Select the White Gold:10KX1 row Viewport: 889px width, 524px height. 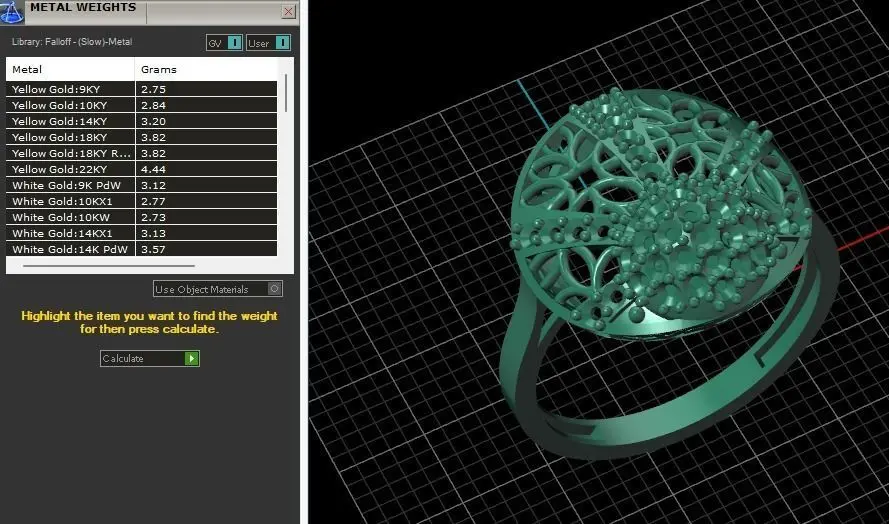click(x=141, y=201)
